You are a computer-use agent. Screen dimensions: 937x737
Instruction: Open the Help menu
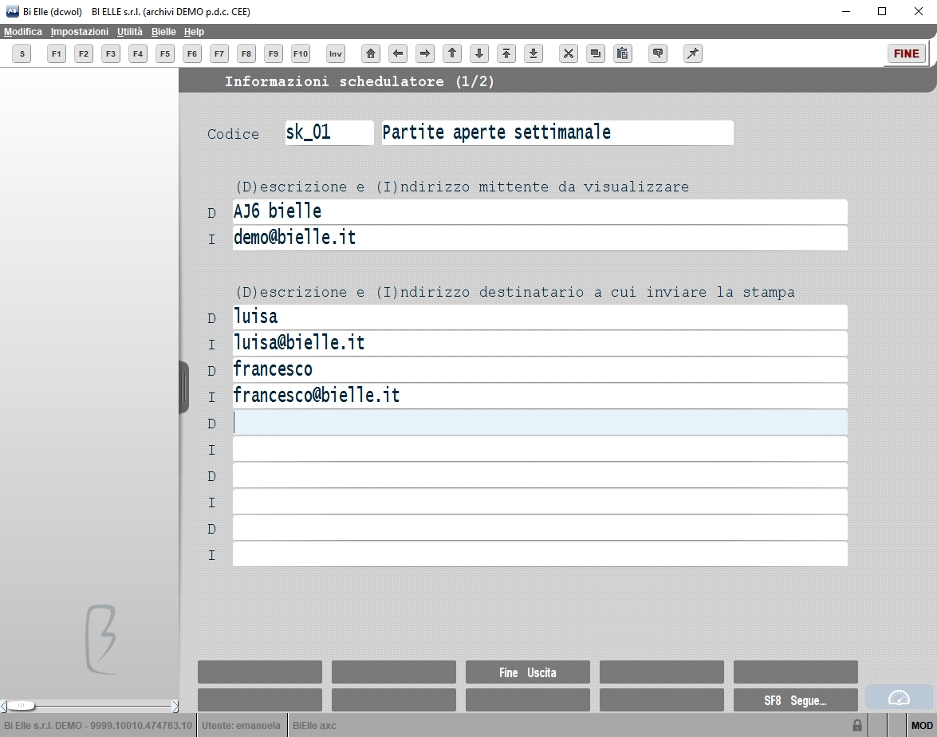tap(194, 32)
